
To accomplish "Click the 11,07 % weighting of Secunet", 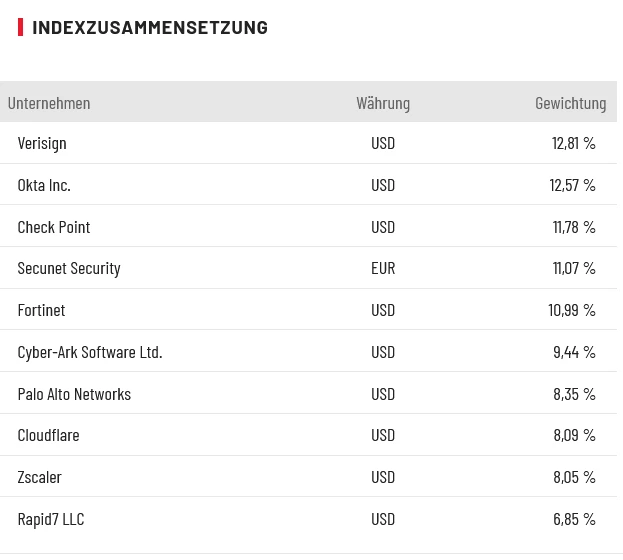I will [573, 268].
